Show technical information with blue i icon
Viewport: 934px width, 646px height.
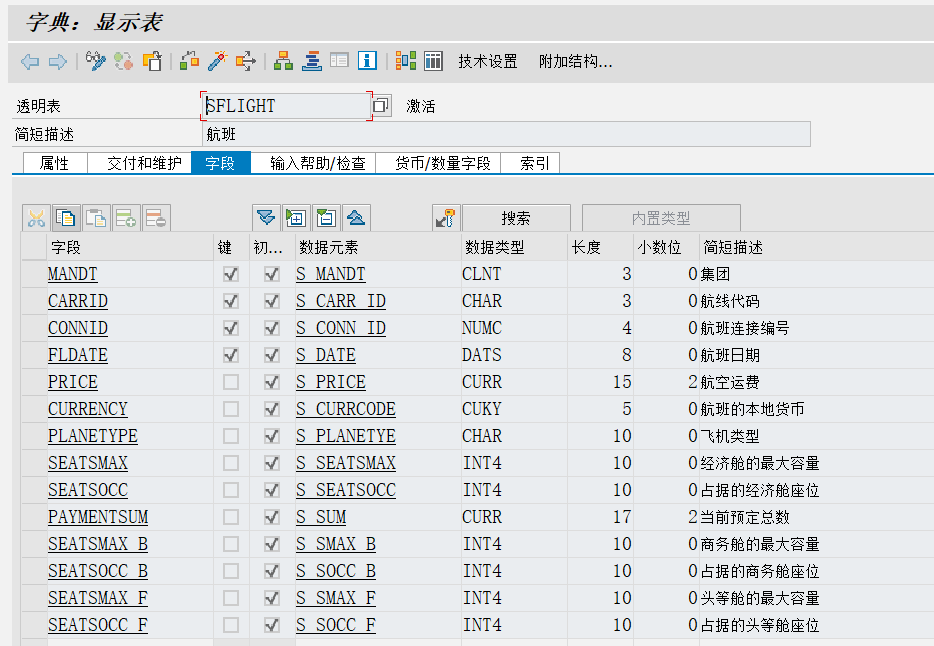click(x=366, y=61)
